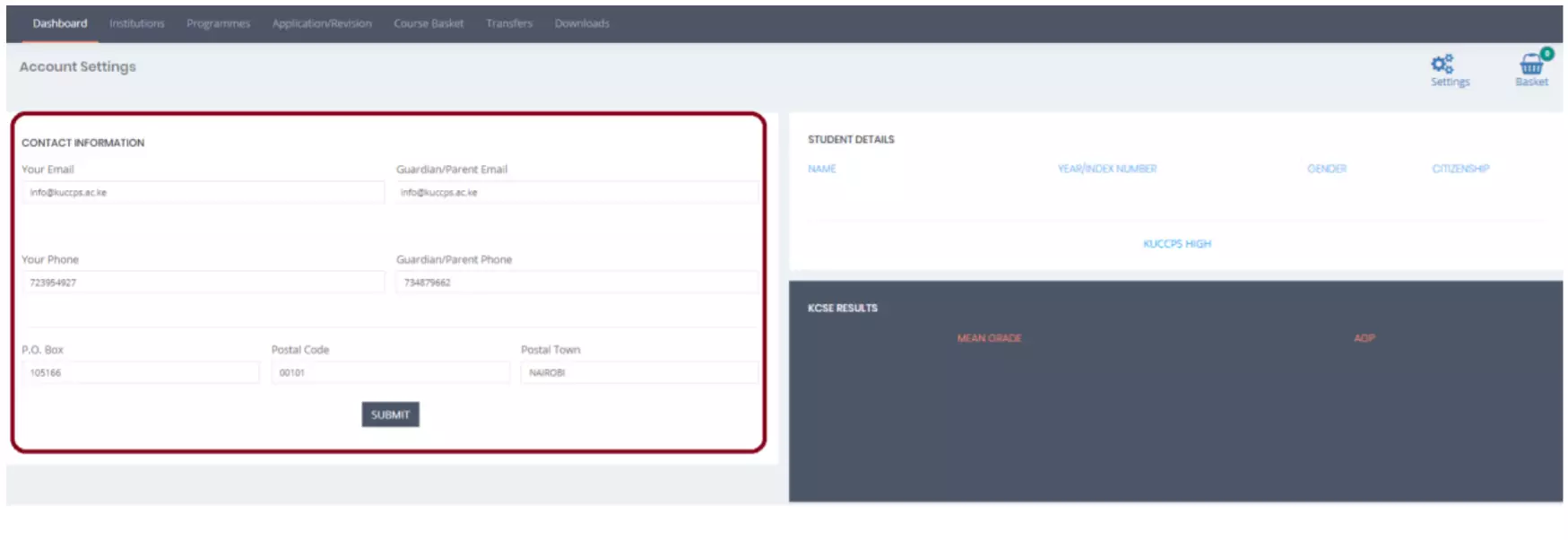The image size is (1568, 540).
Task: Open the Application/Revision menu item
Action: click(x=322, y=23)
